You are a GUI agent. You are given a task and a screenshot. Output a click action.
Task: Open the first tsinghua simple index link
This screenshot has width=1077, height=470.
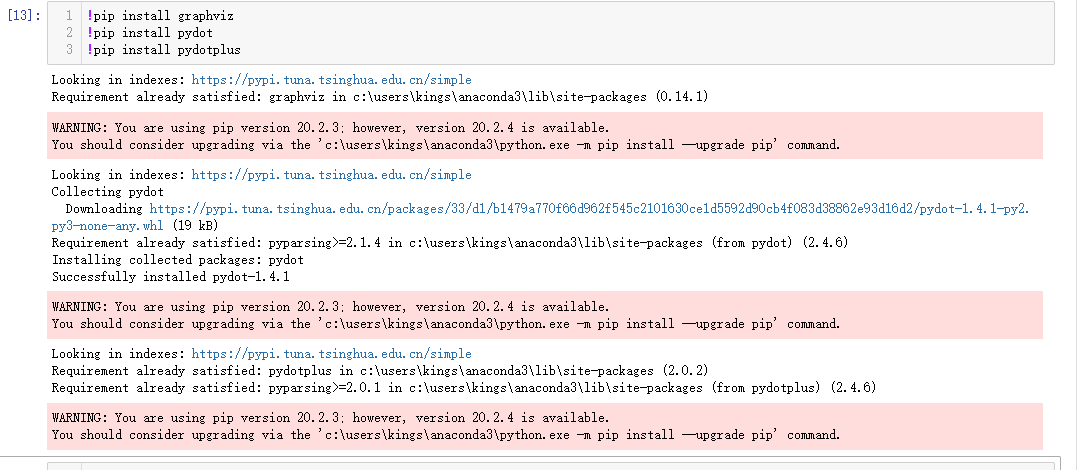click(331, 80)
